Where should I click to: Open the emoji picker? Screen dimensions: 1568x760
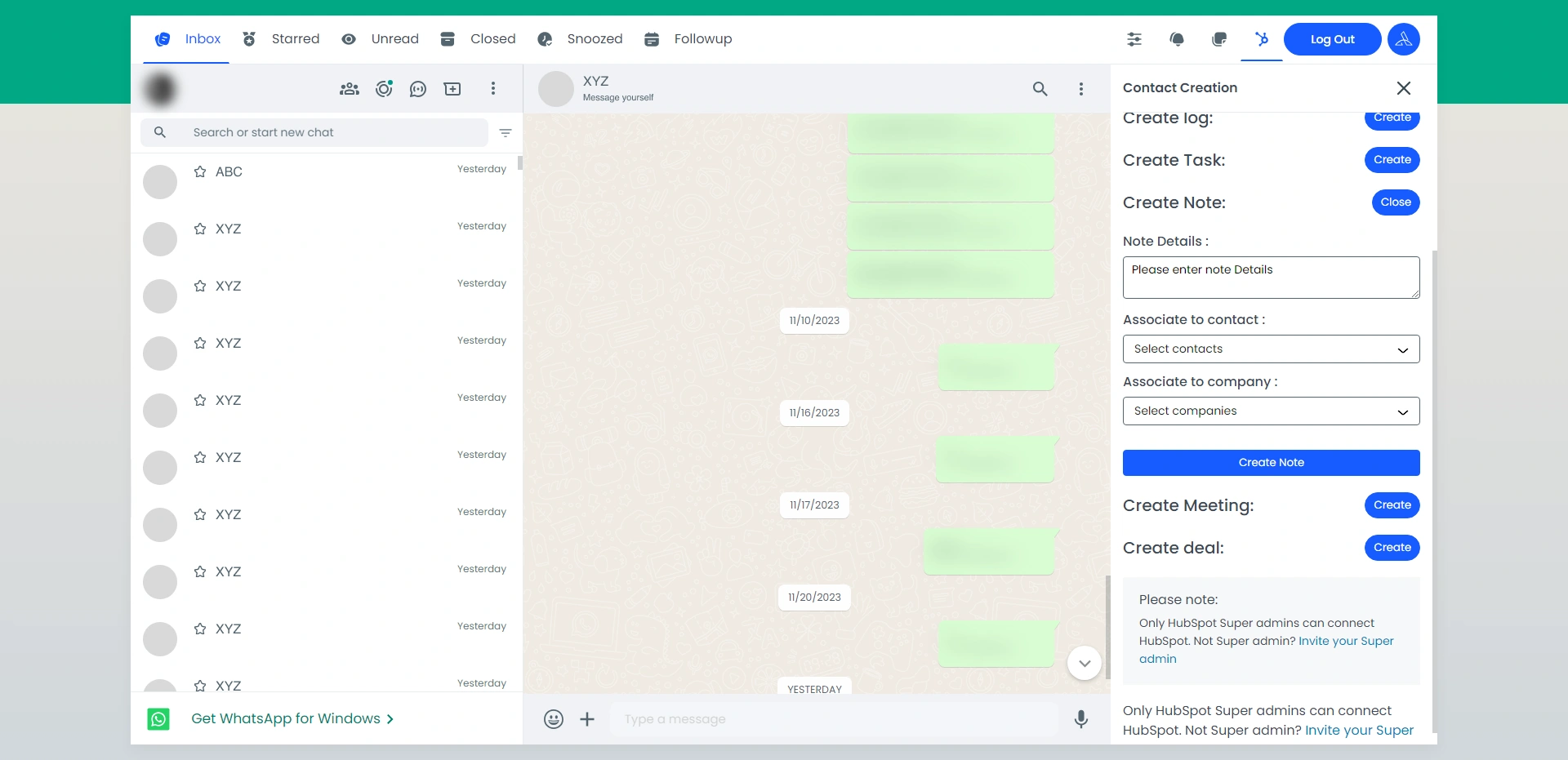point(554,719)
